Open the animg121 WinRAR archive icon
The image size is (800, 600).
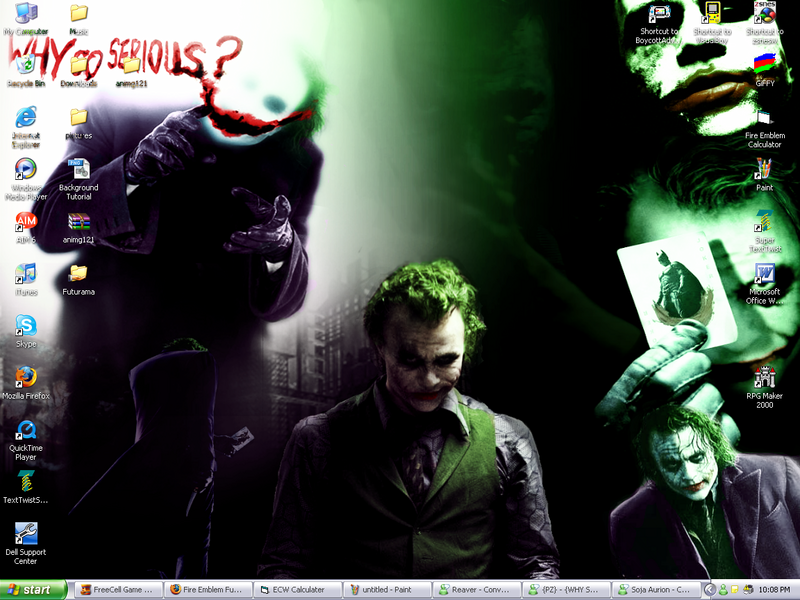point(79,222)
